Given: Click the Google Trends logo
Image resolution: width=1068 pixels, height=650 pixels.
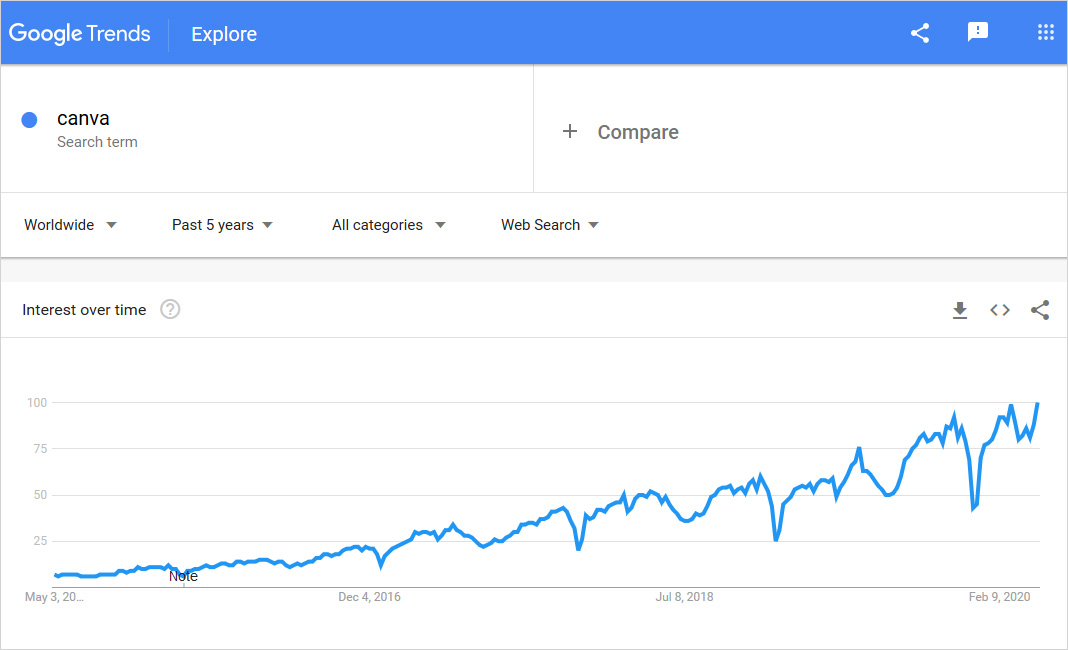Looking at the screenshot, I should [x=80, y=33].
